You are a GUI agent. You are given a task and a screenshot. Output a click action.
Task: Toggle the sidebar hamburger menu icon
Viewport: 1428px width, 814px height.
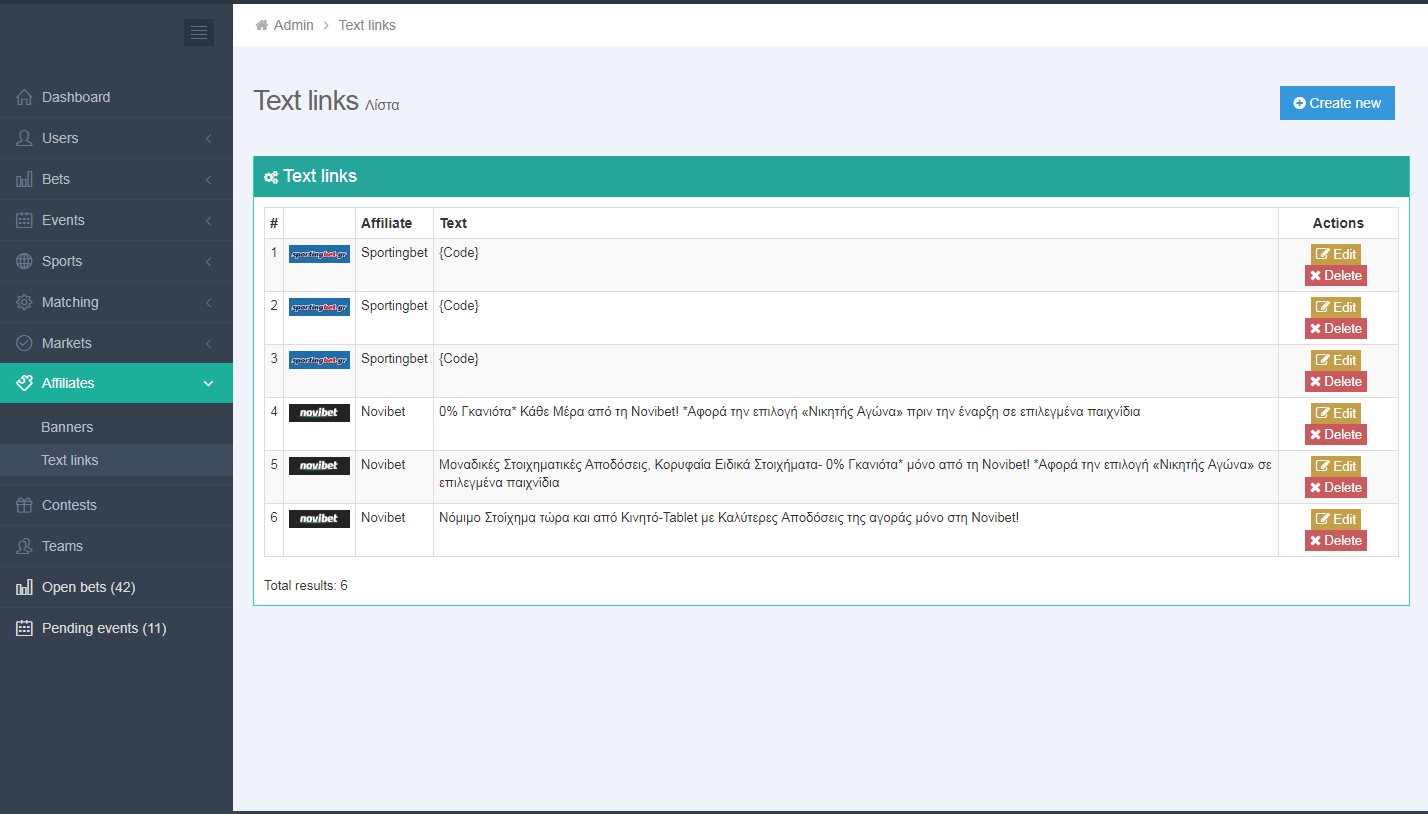pos(198,33)
